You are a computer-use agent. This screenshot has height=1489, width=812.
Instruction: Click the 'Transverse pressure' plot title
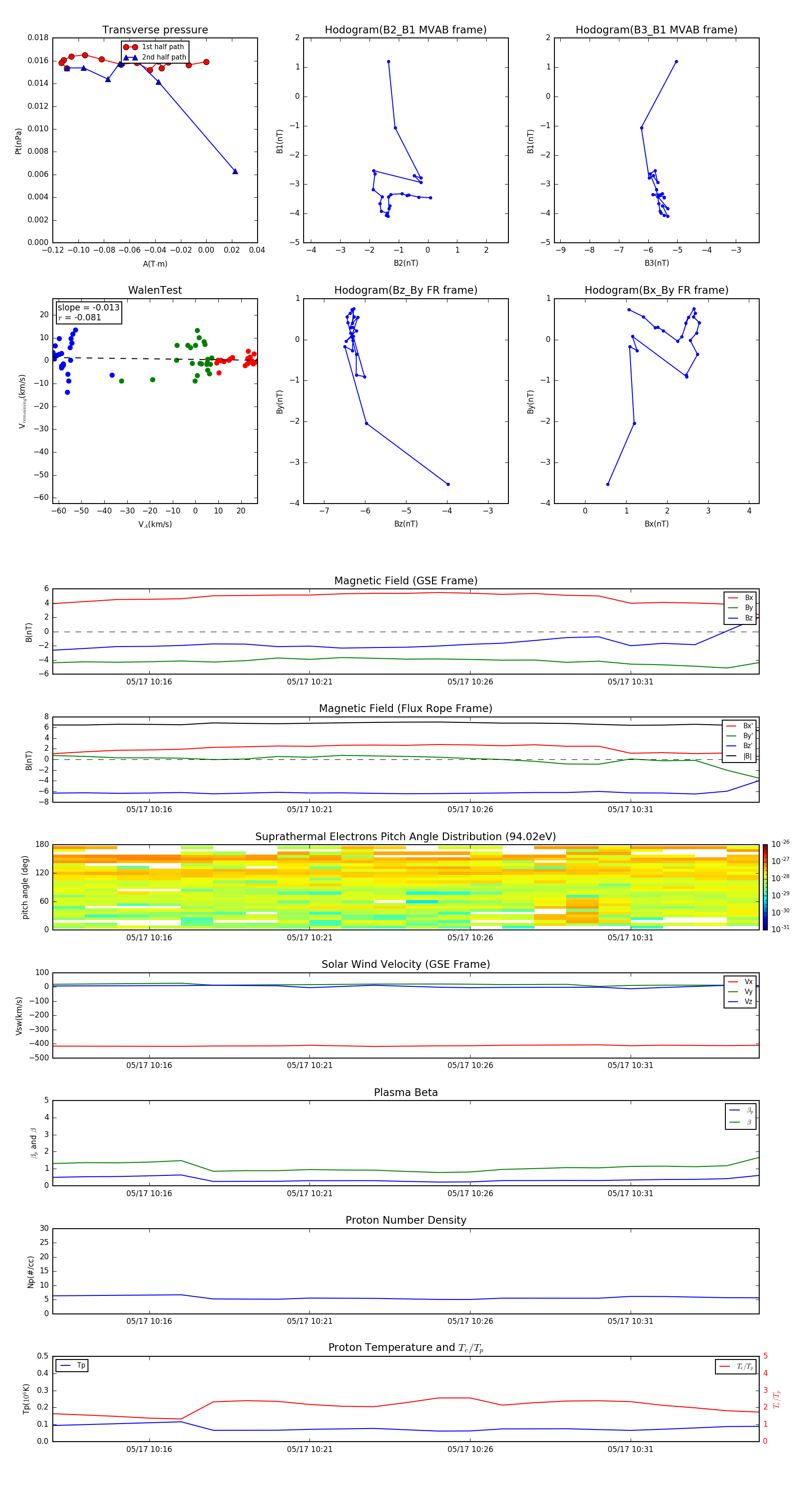(155, 30)
